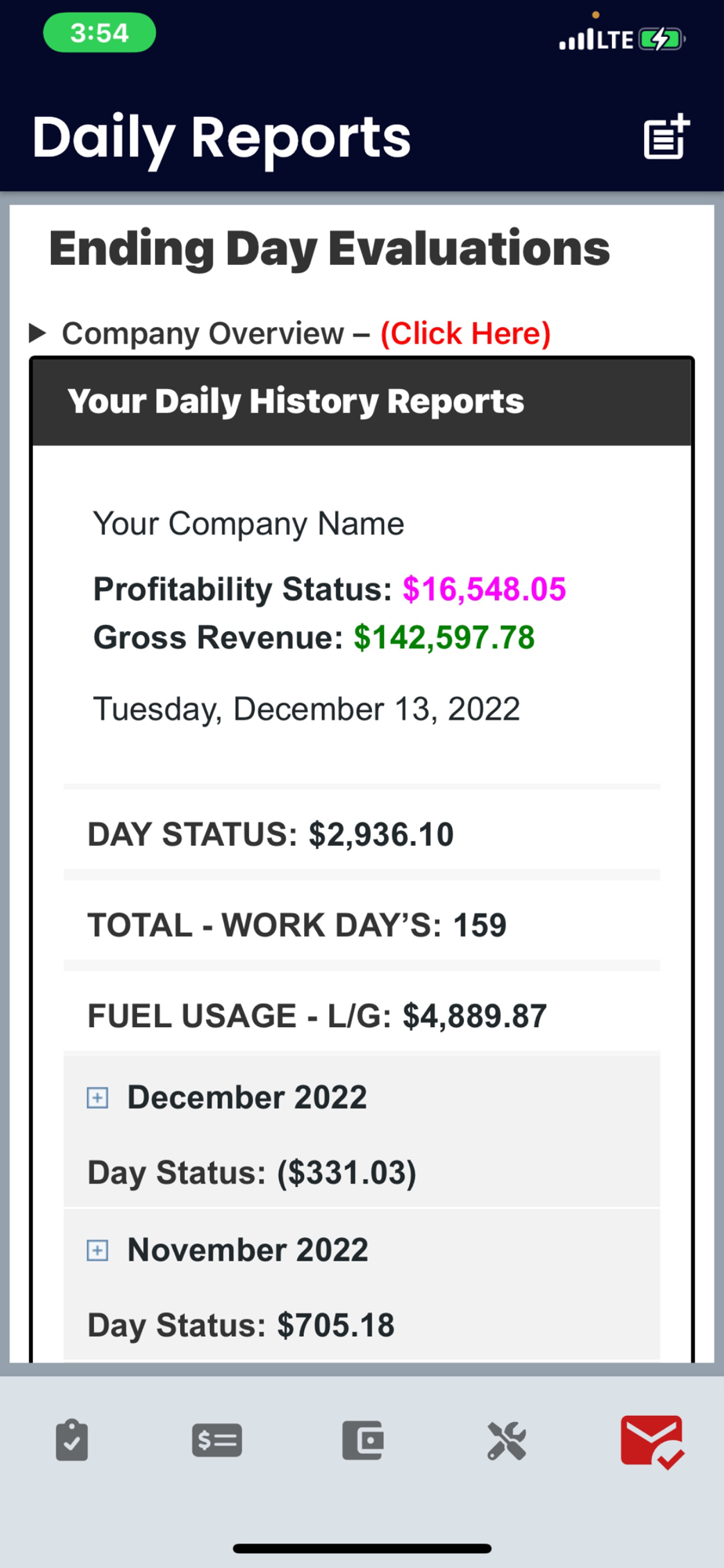Open the tools and wrench tab

click(507, 1440)
